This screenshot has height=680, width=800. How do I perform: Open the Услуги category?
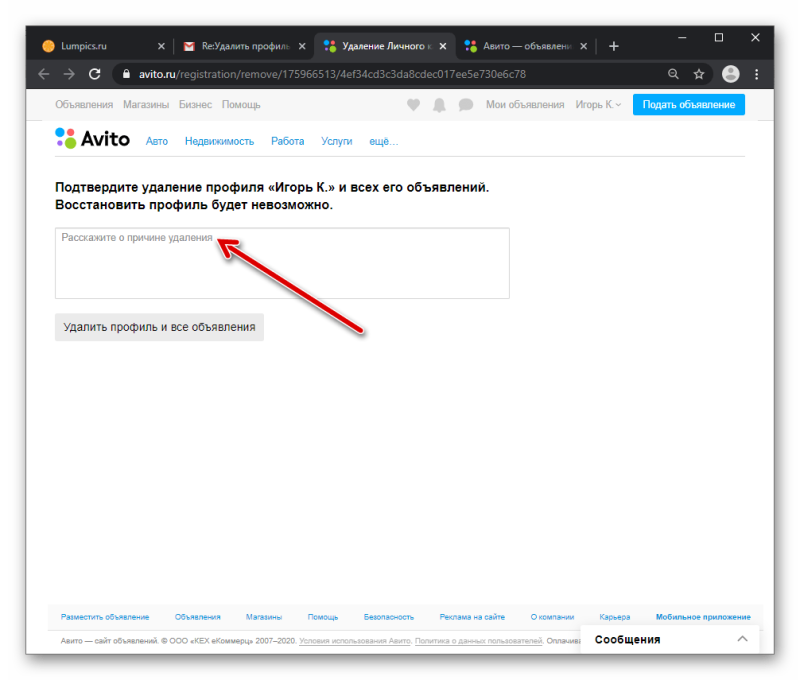click(x=336, y=141)
